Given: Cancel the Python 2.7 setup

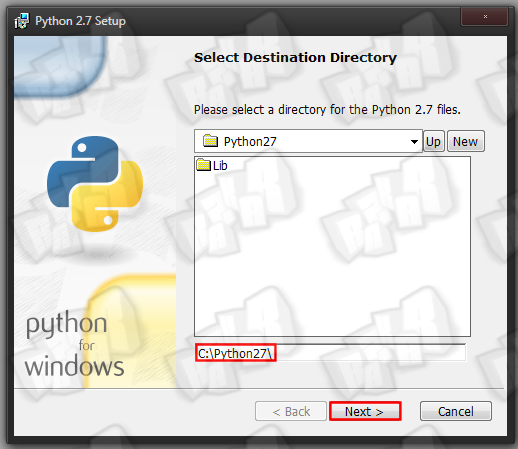Looking at the screenshot, I should pyautogui.click(x=456, y=411).
